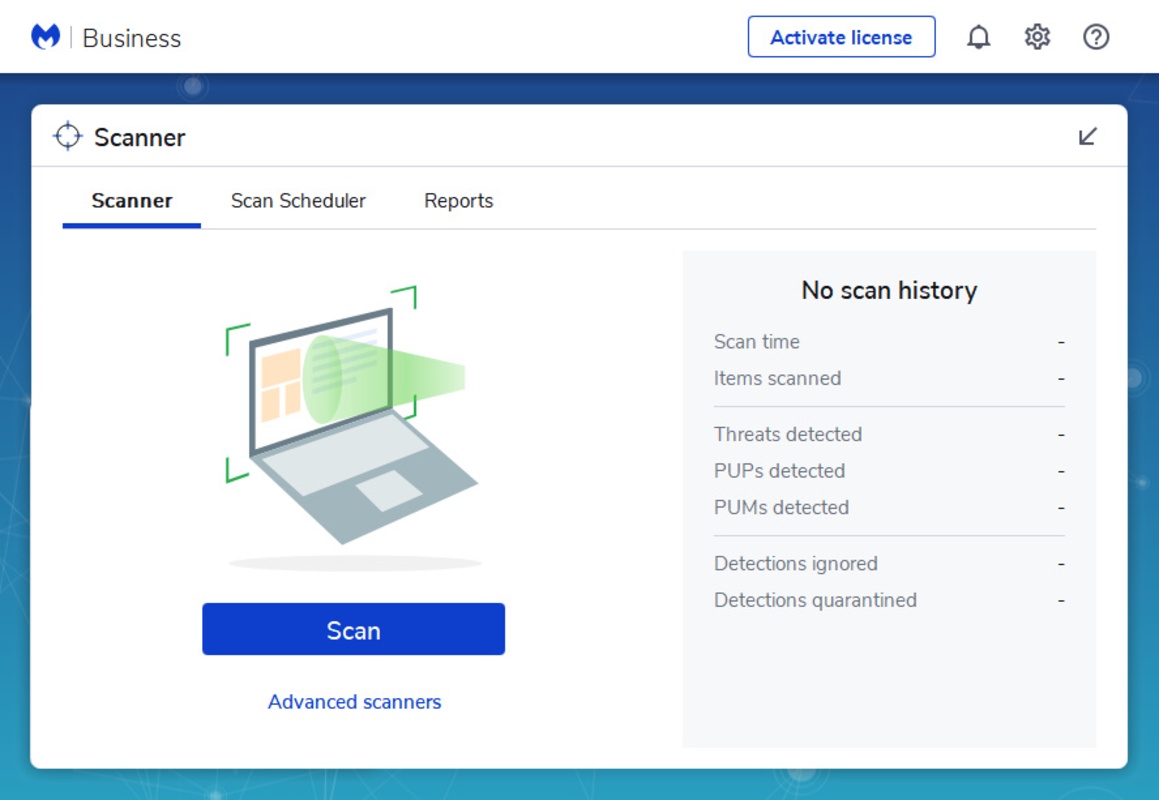
Task: Click the PUPs detected entry
Action: point(779,471)
